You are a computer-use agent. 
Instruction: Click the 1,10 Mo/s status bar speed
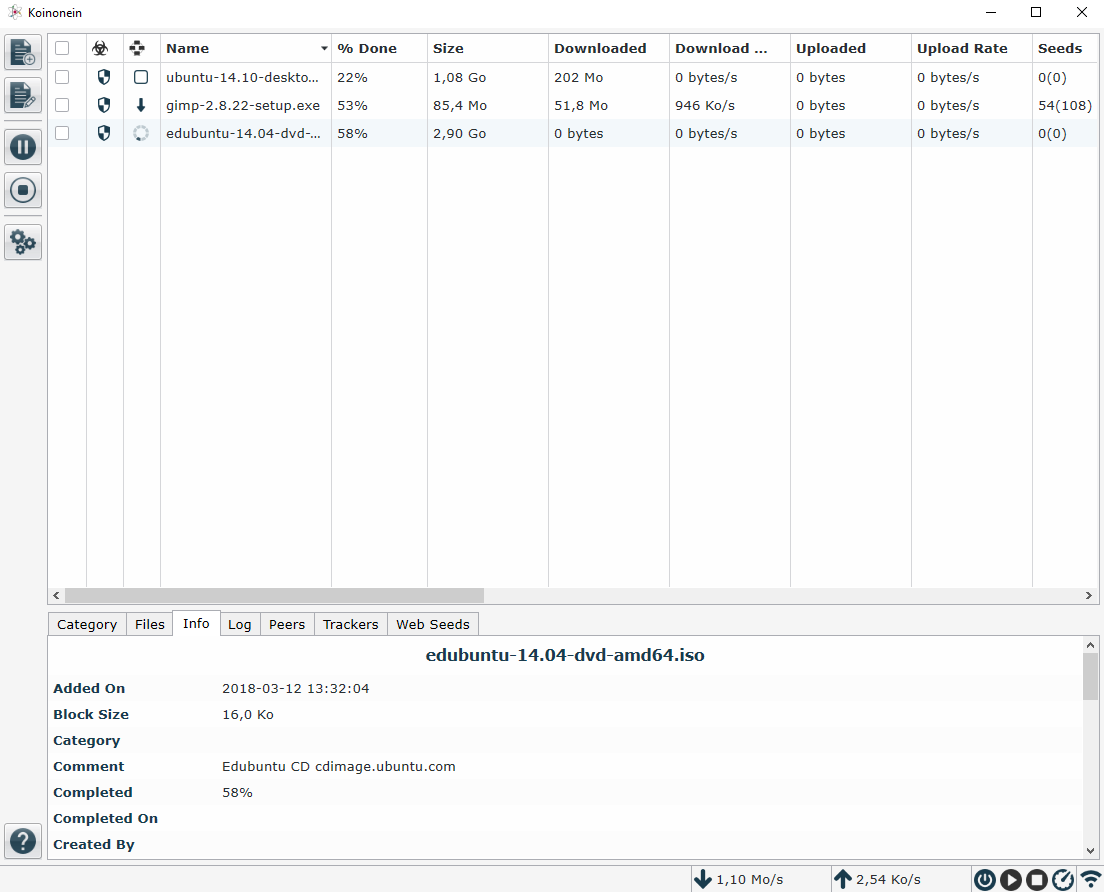click(749, 879)
